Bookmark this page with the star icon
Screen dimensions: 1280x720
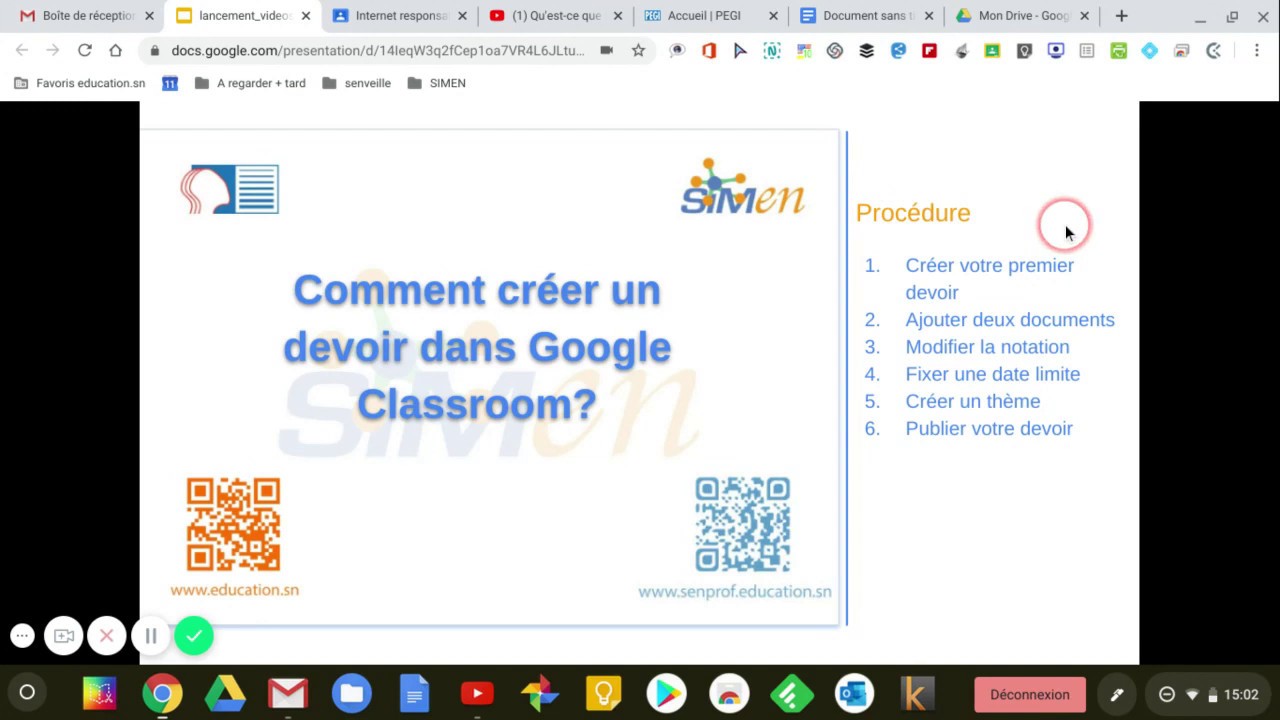(638, 50)
